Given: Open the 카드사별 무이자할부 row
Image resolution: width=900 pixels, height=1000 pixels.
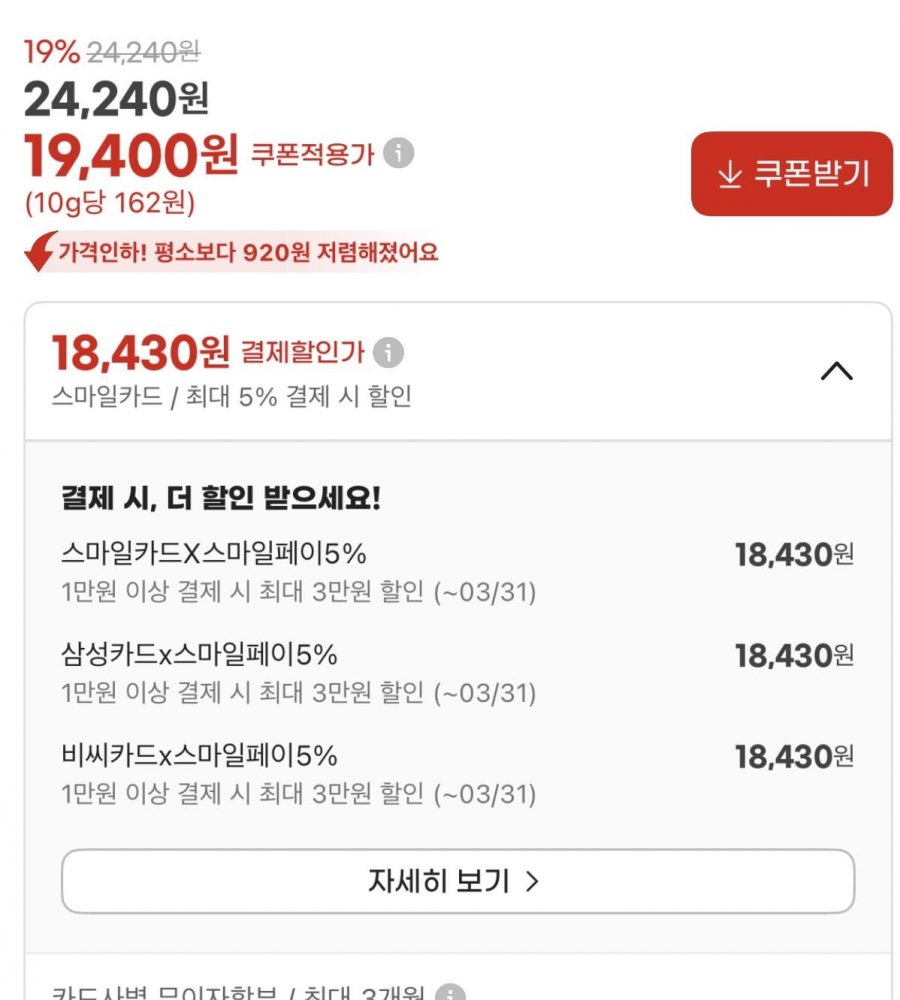Looking at the screenshot, I should 240,994.
